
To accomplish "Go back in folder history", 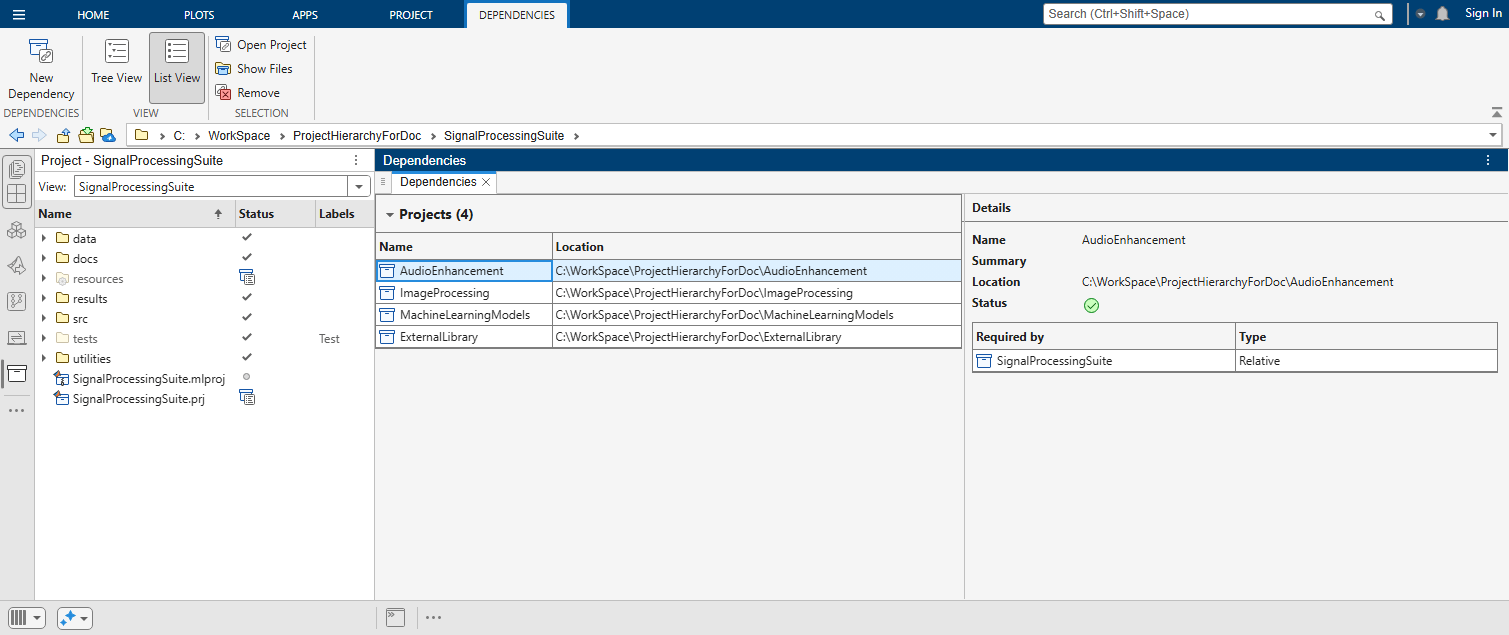I will pos(16,135).
